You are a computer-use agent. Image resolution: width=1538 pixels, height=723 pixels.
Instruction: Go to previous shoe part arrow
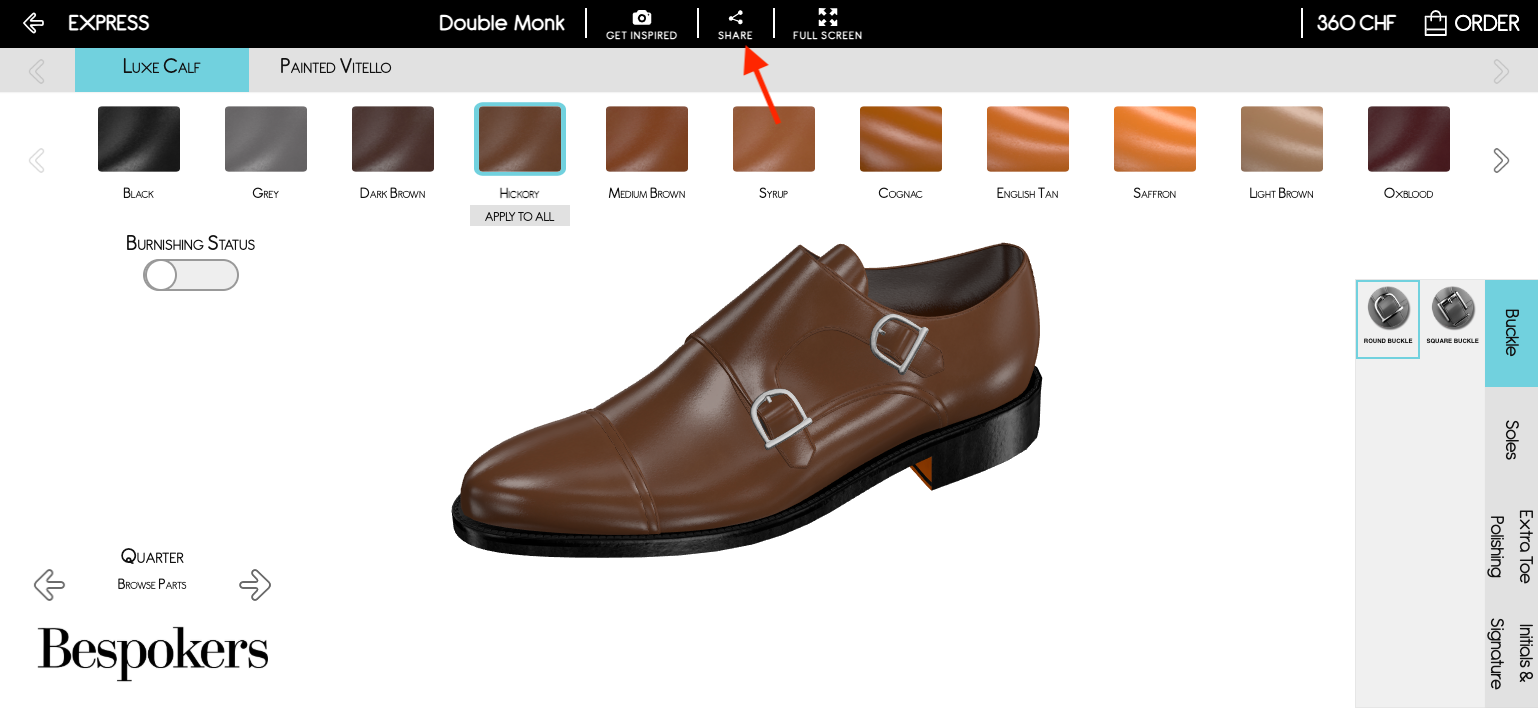click(x=49, y=585)
